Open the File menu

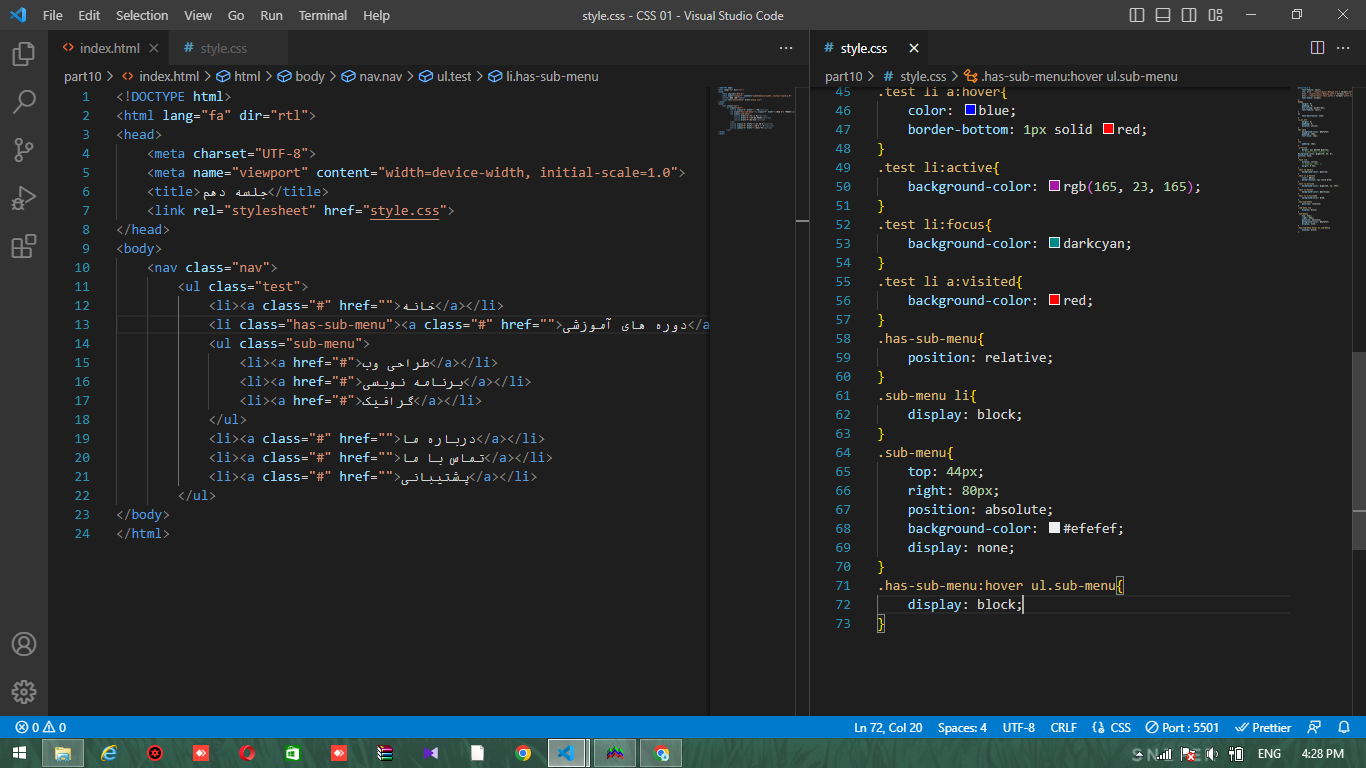(52, 15)
